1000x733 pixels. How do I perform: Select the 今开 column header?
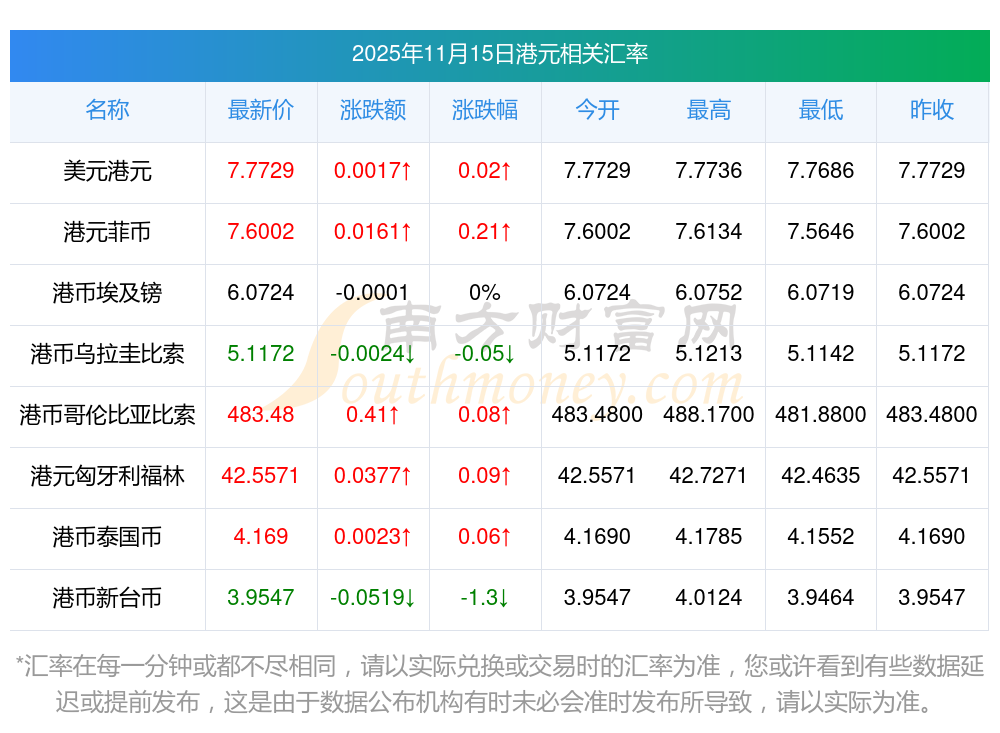click(x=597, y=110)
